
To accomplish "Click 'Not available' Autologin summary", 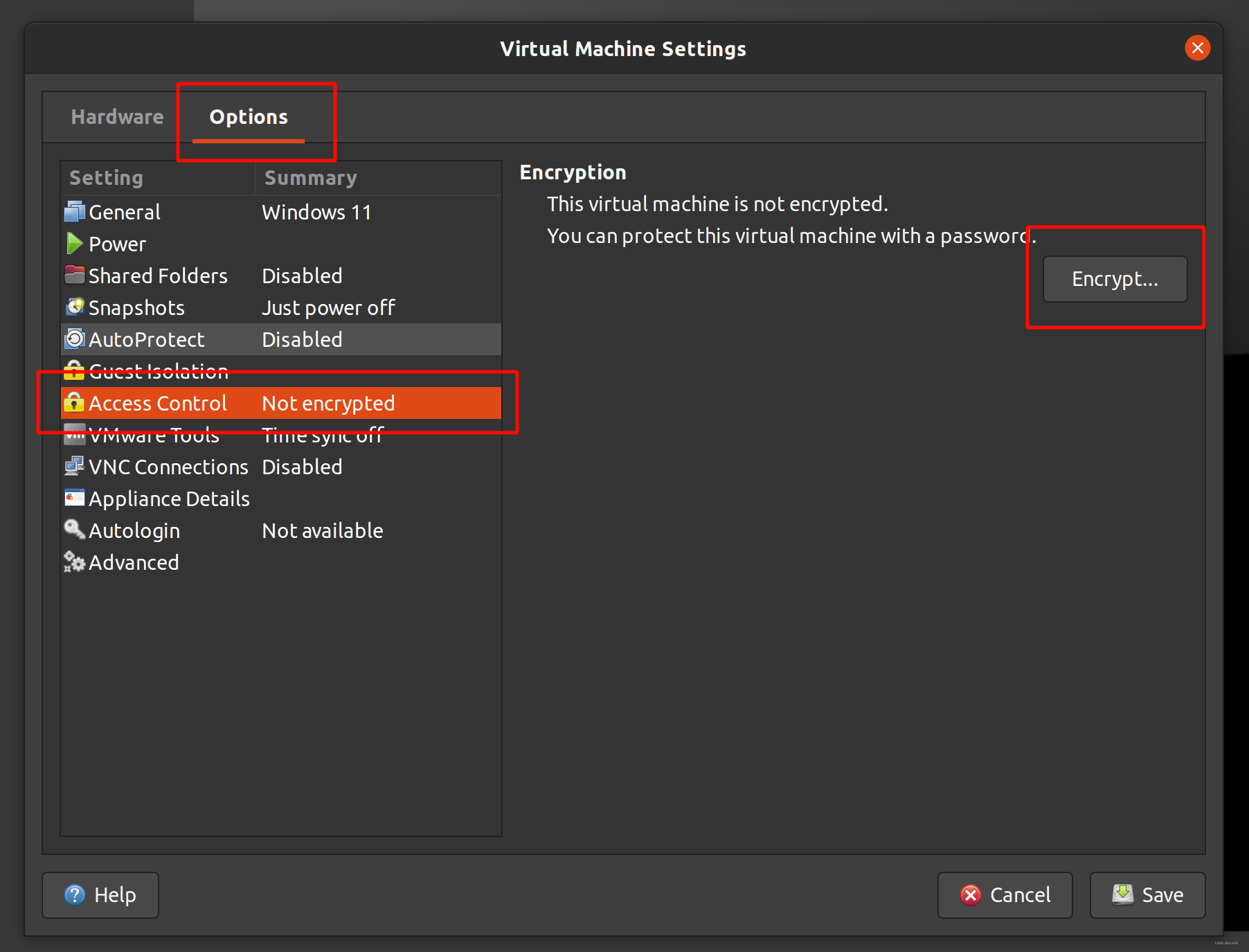I will point(323,530).
